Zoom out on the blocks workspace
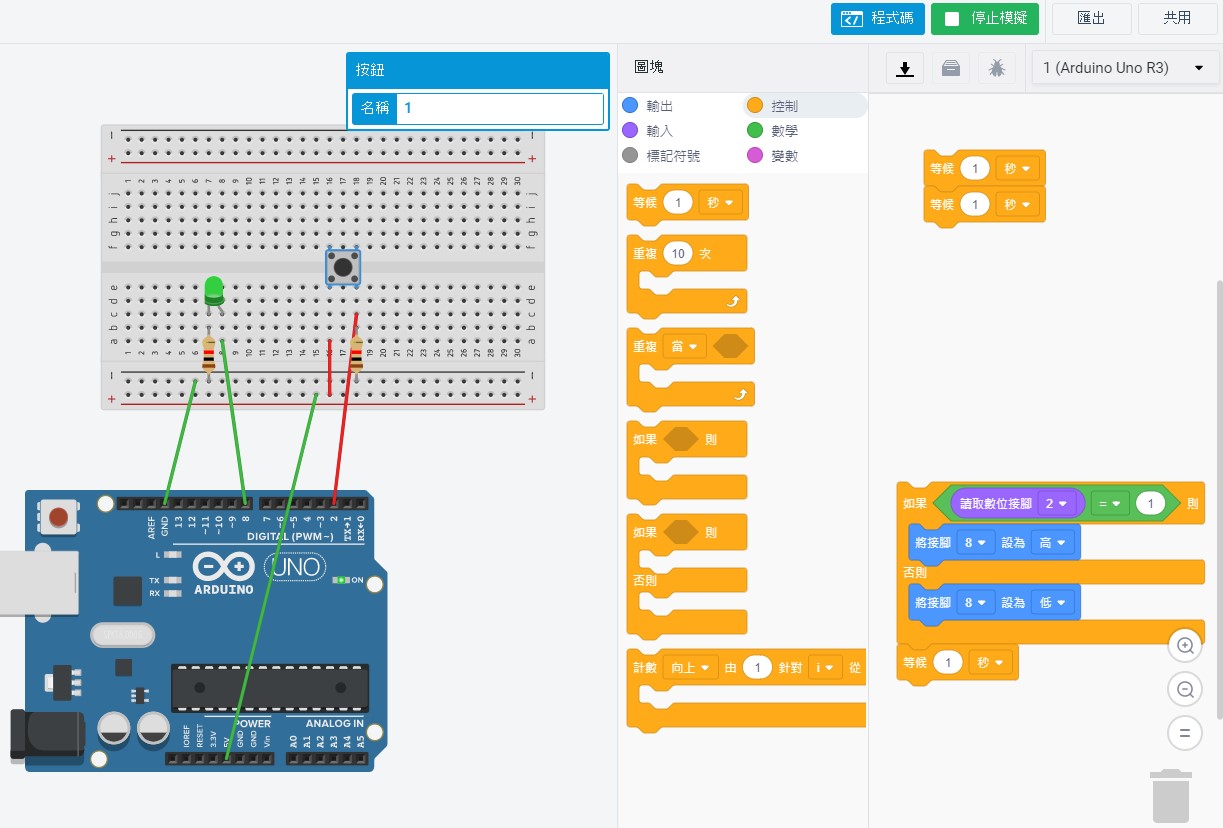 tap(1185, 689)
